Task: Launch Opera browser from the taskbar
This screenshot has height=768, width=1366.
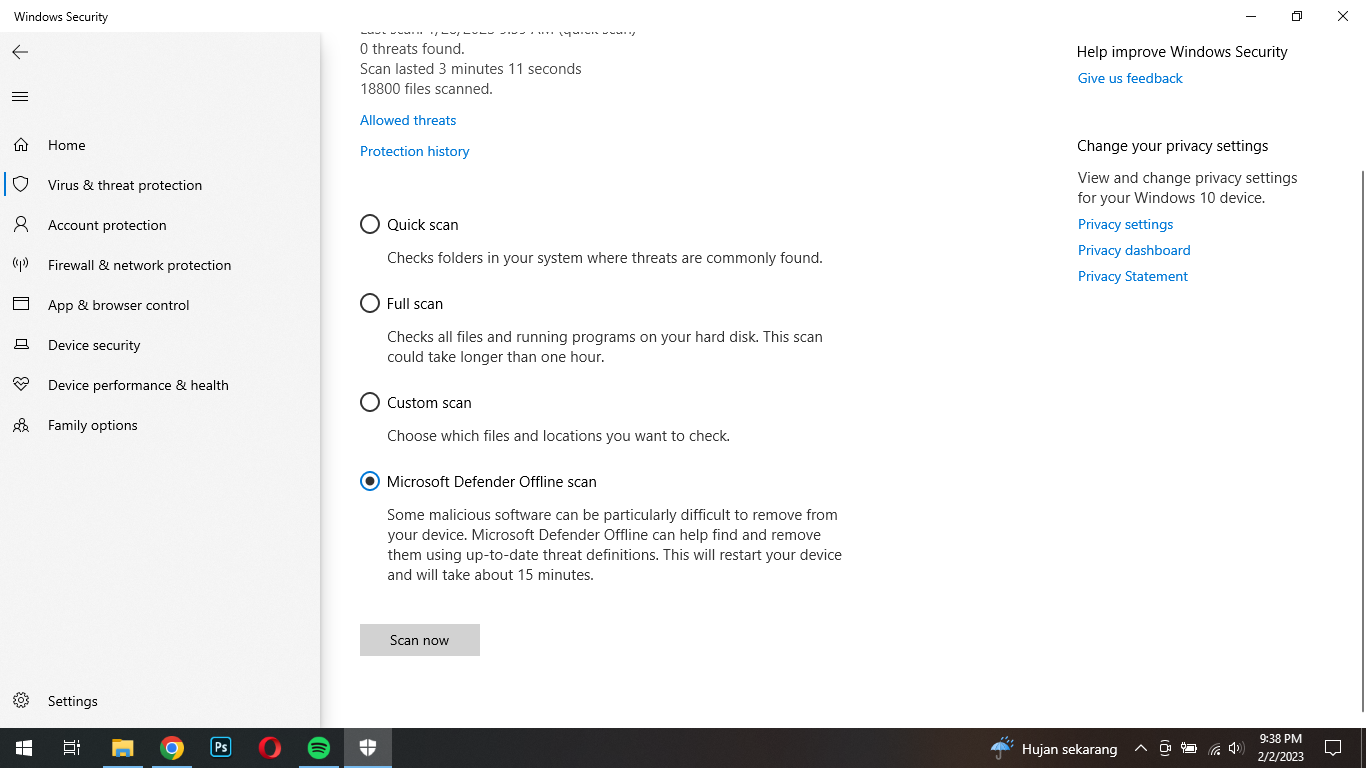Action: [x=270, y=748]
